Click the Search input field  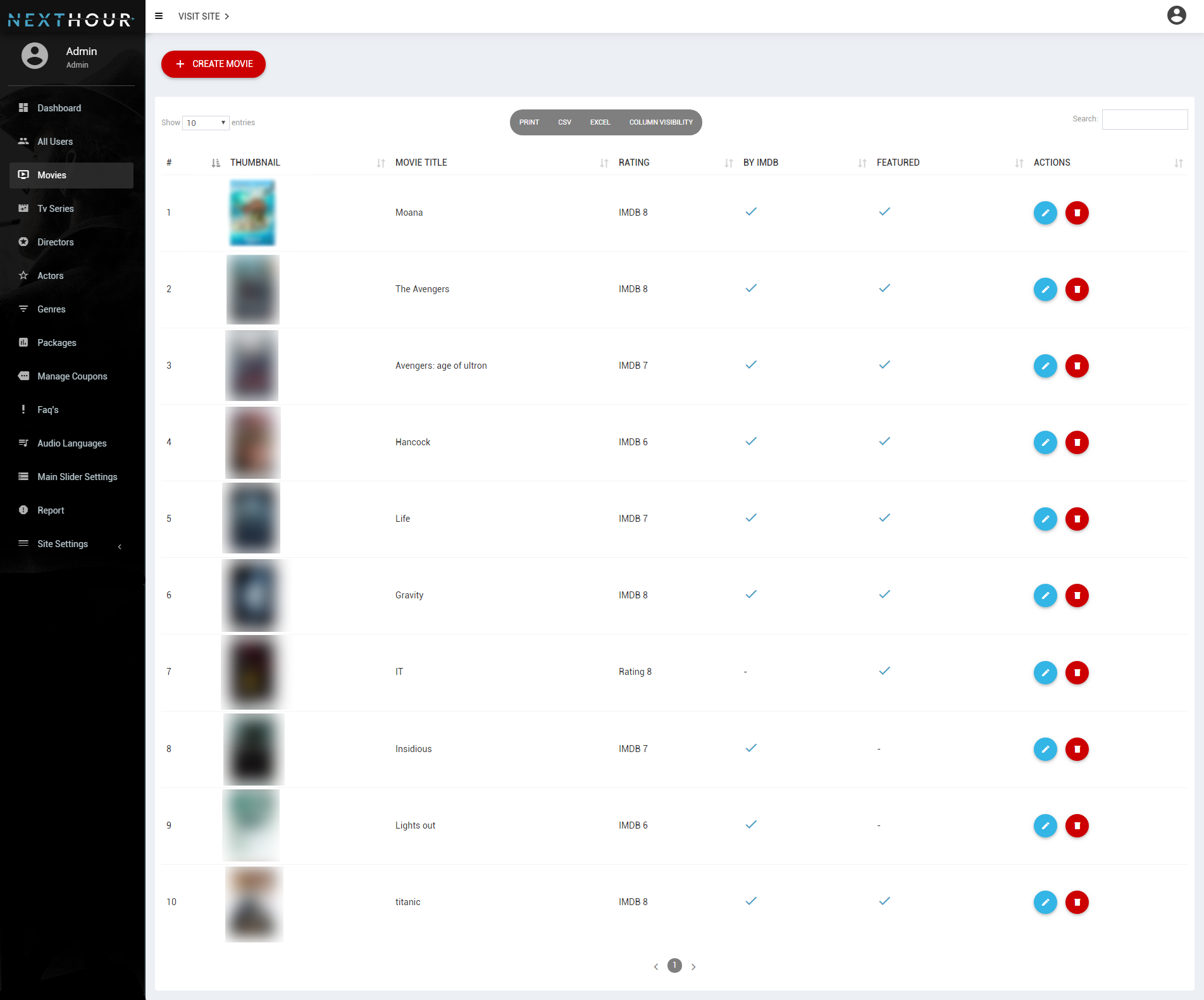point(1145,120)
